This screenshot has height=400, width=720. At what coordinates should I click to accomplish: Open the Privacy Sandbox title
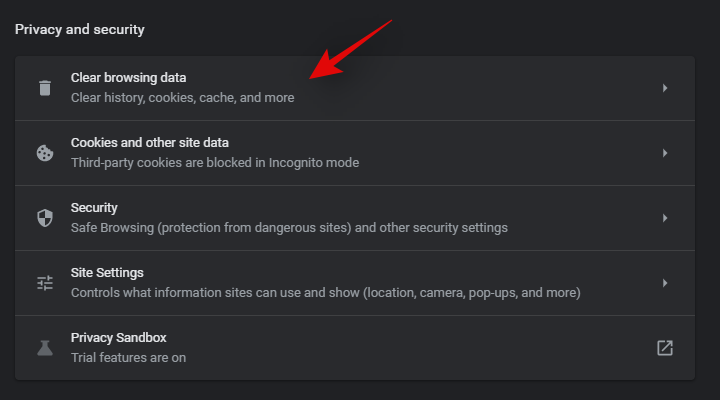118,338
